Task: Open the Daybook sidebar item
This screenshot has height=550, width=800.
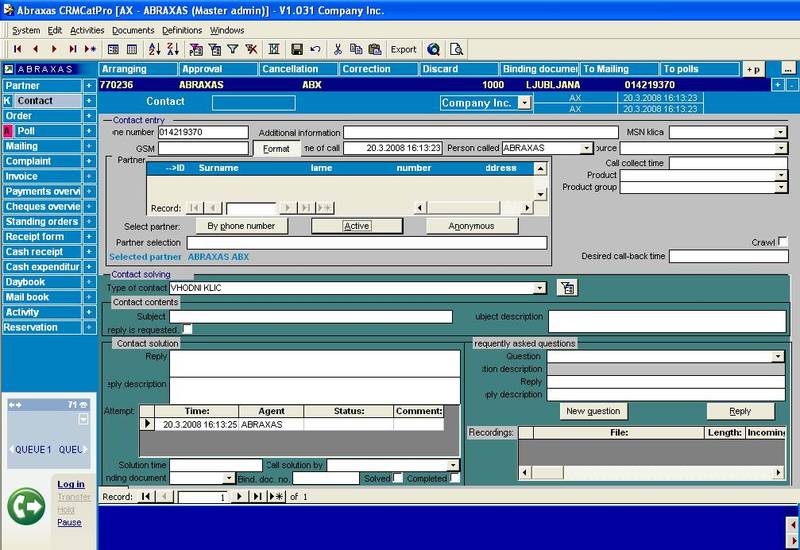Action: (x=42, y=282)
